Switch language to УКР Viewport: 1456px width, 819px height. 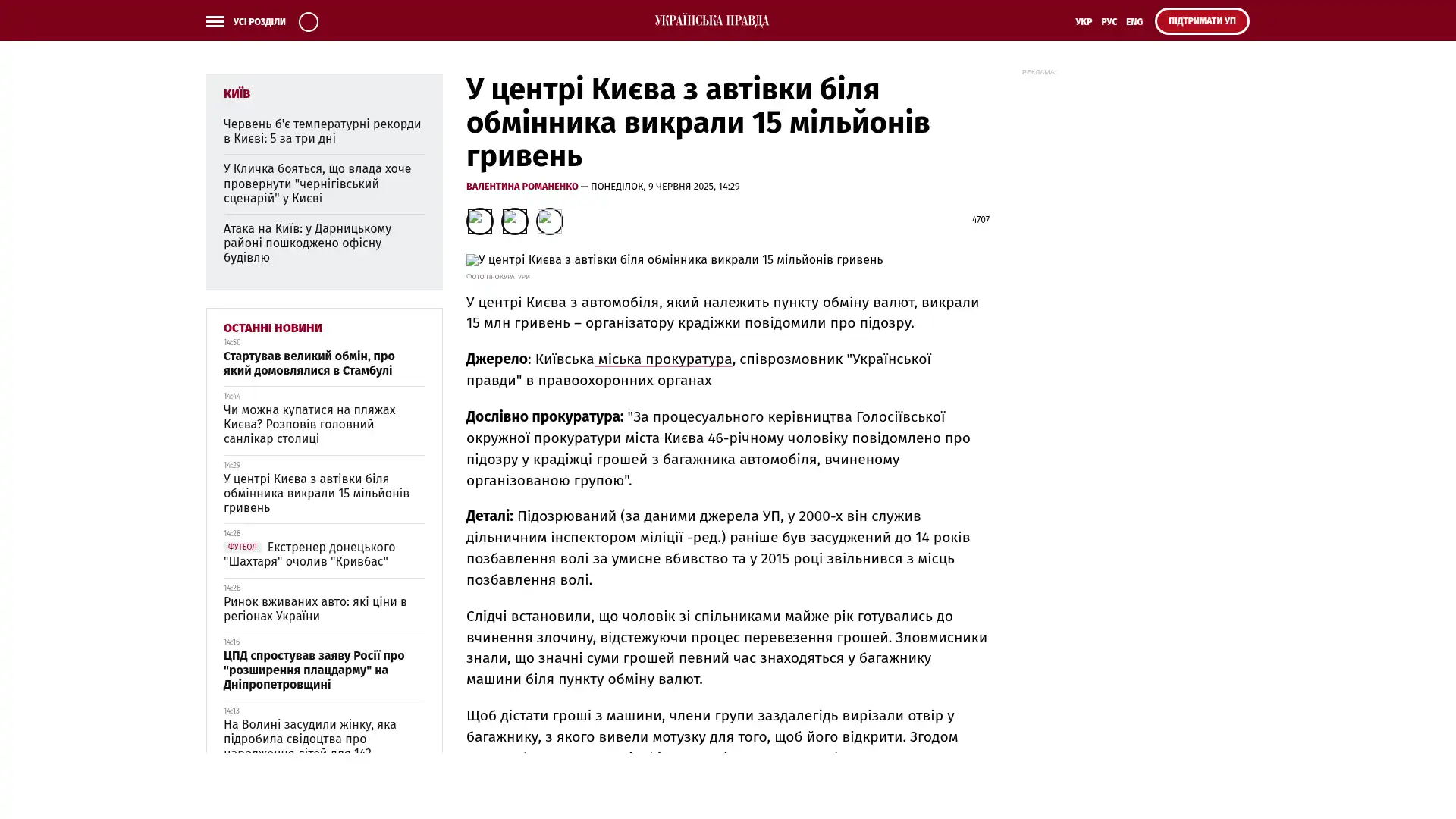(x=1083, y=22)
